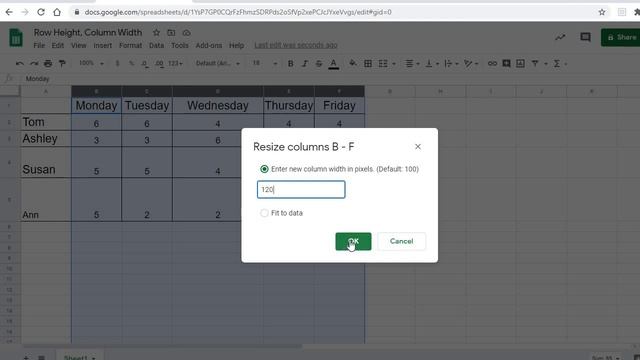Click the browser address bar URL
The width and height of the screenshot is (640, 360).
pos(238,12)
